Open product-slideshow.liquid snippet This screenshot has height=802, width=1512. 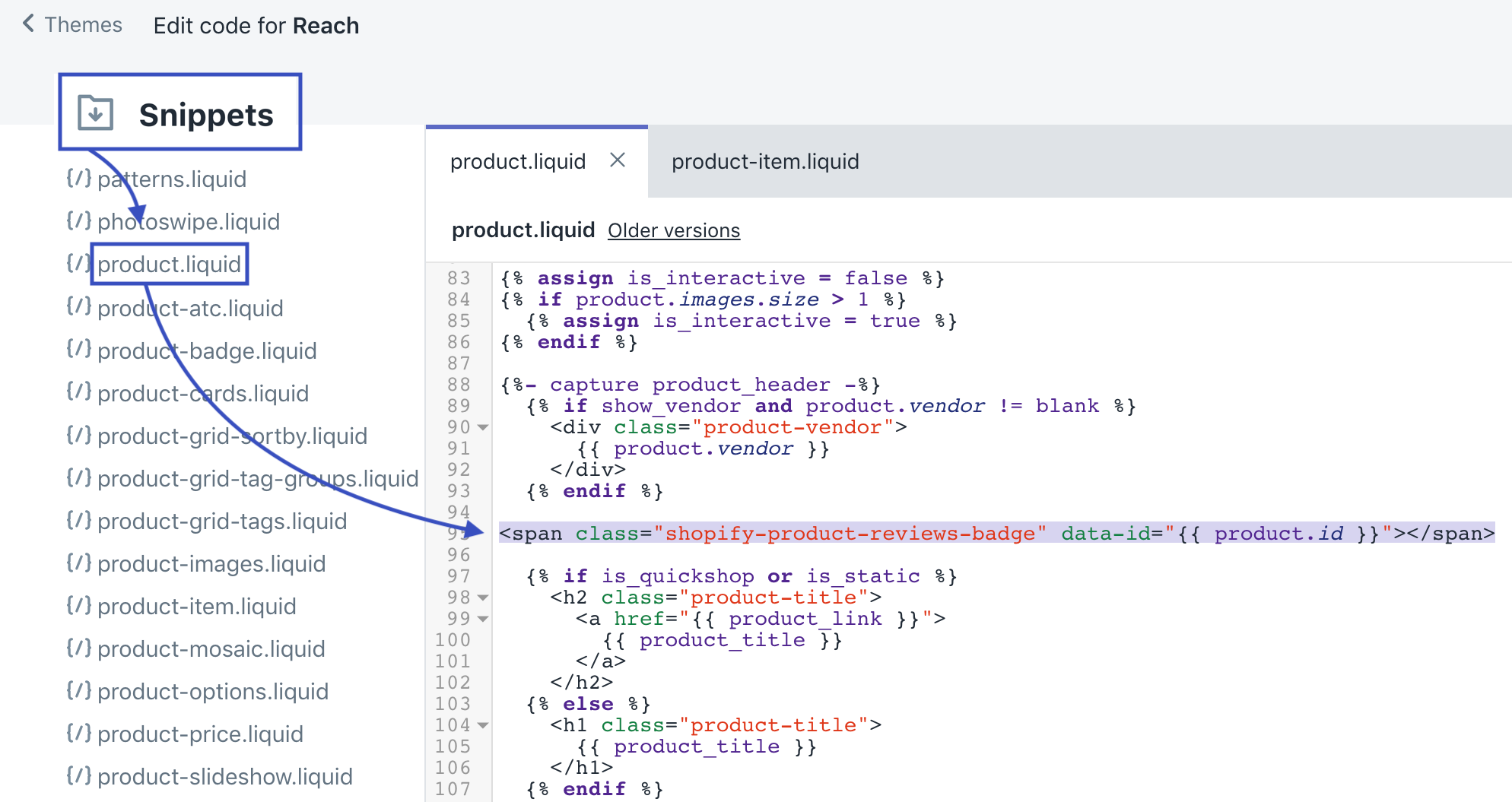[225, 776]
